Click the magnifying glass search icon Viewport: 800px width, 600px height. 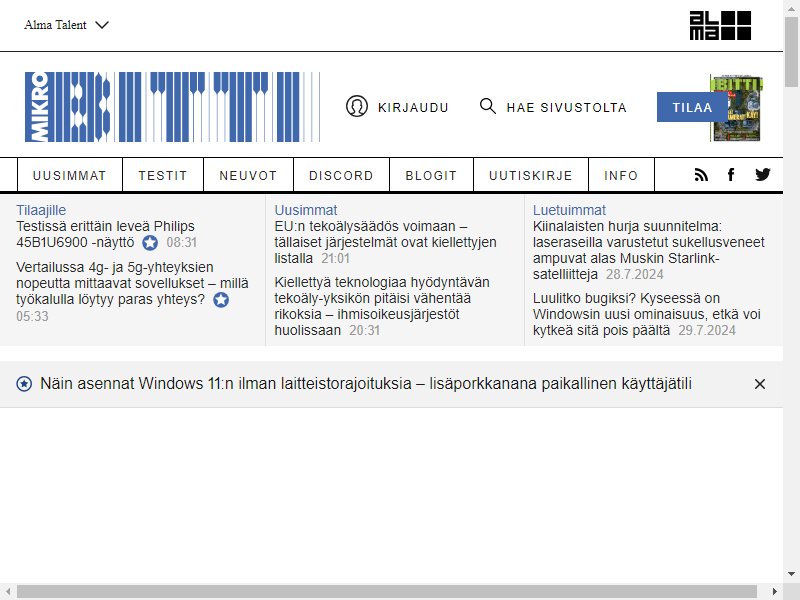click(x=488, y=106)
